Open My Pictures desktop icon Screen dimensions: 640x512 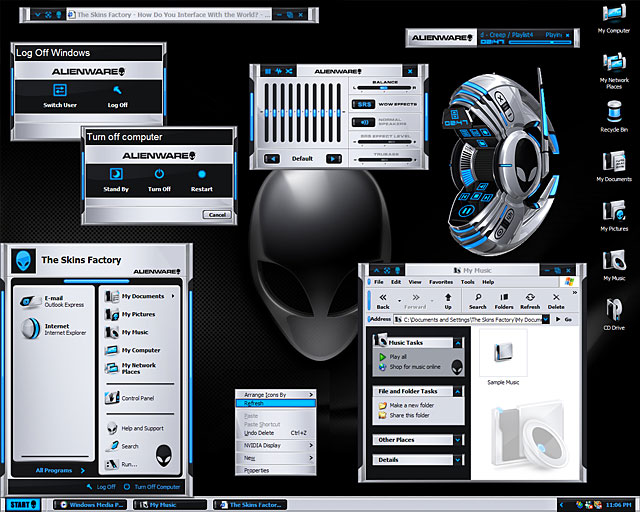[614, 216]
